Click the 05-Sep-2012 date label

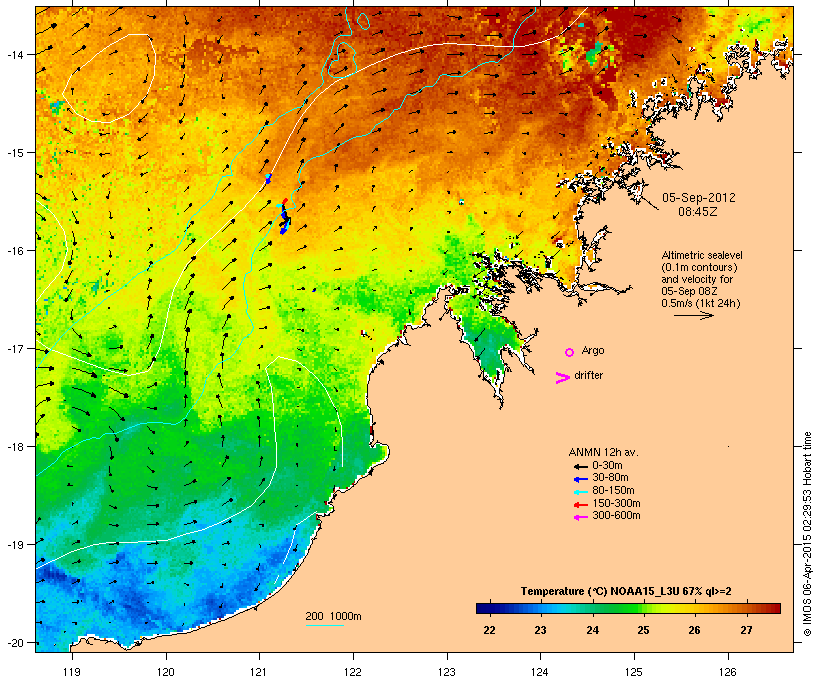pyautogui.click(x=699, y=198)
